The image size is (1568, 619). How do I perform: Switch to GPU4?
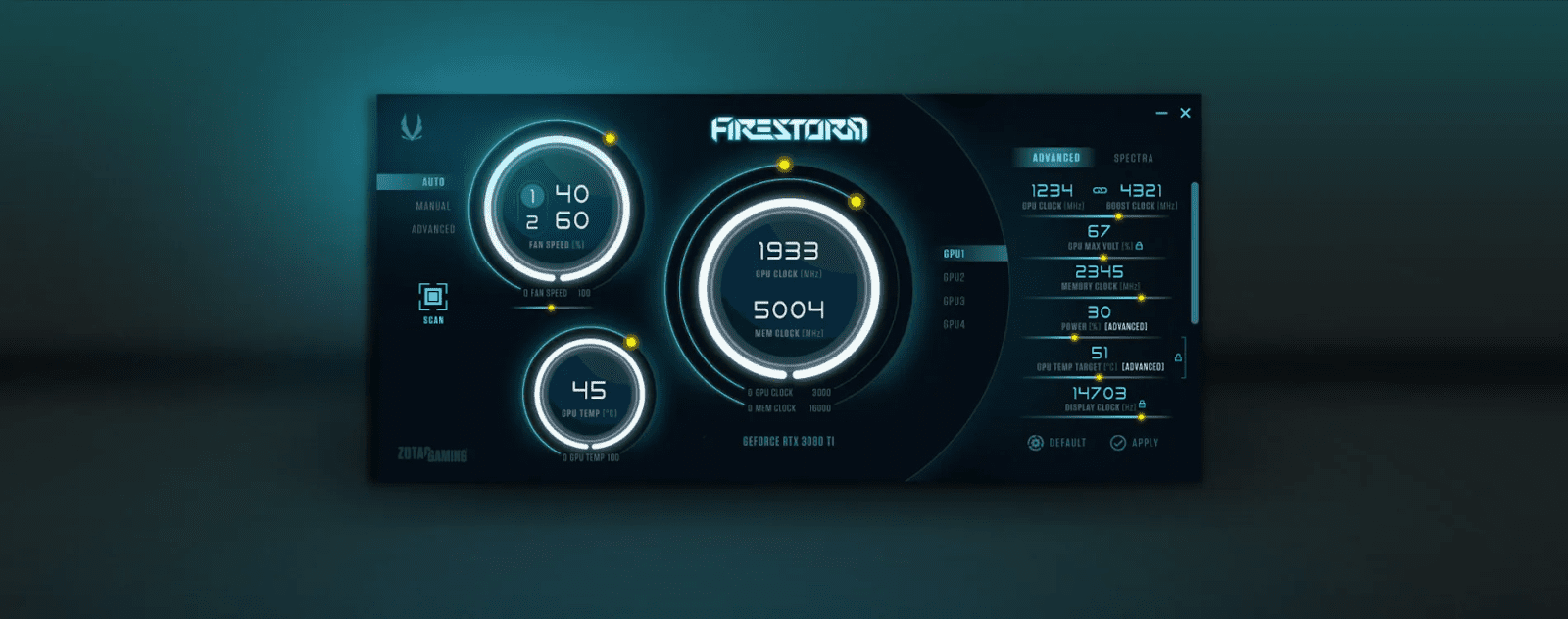(x=954, y=324)
